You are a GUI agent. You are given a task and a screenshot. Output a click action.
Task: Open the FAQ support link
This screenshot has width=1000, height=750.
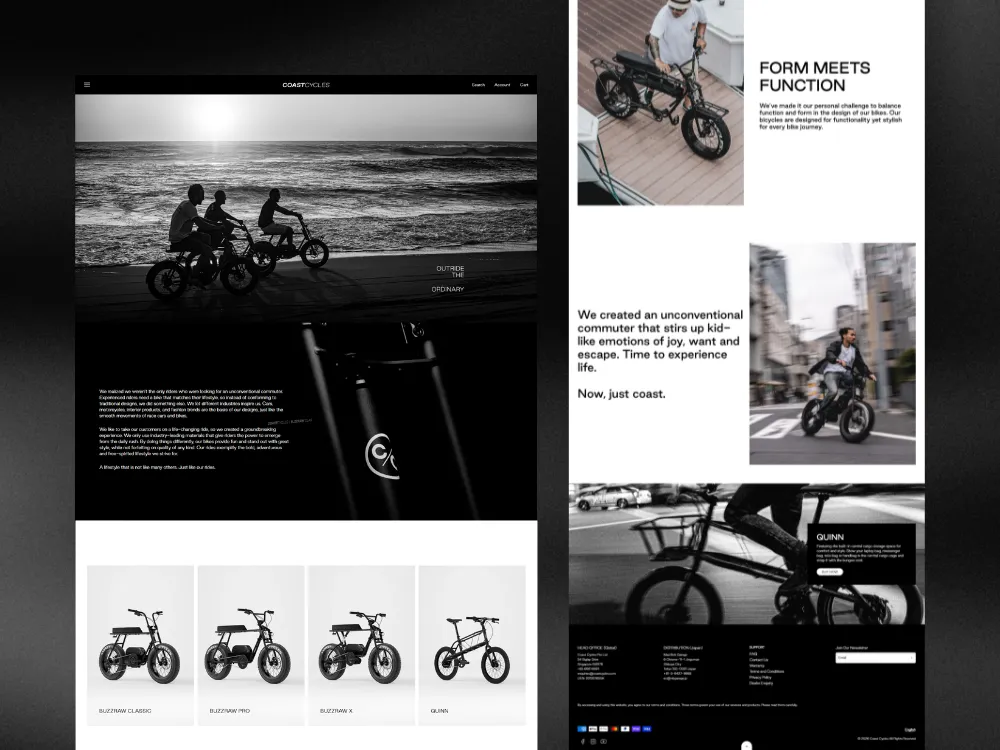pyautogui.click(x=753, y=654)
